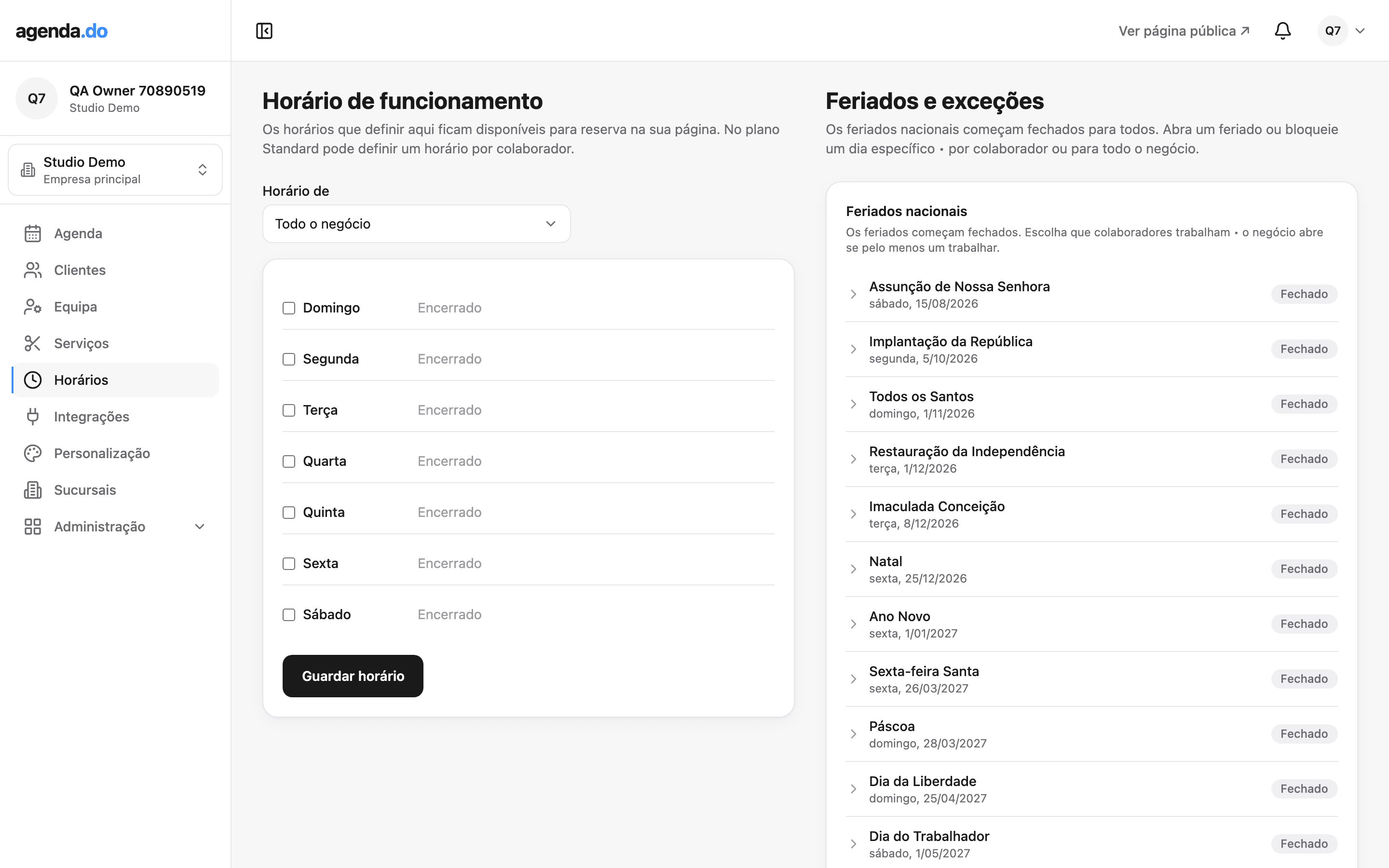Click the 'Feriados nacionais' heading
This screenshot has height=868, width=1389.
(x=906, y=211)
